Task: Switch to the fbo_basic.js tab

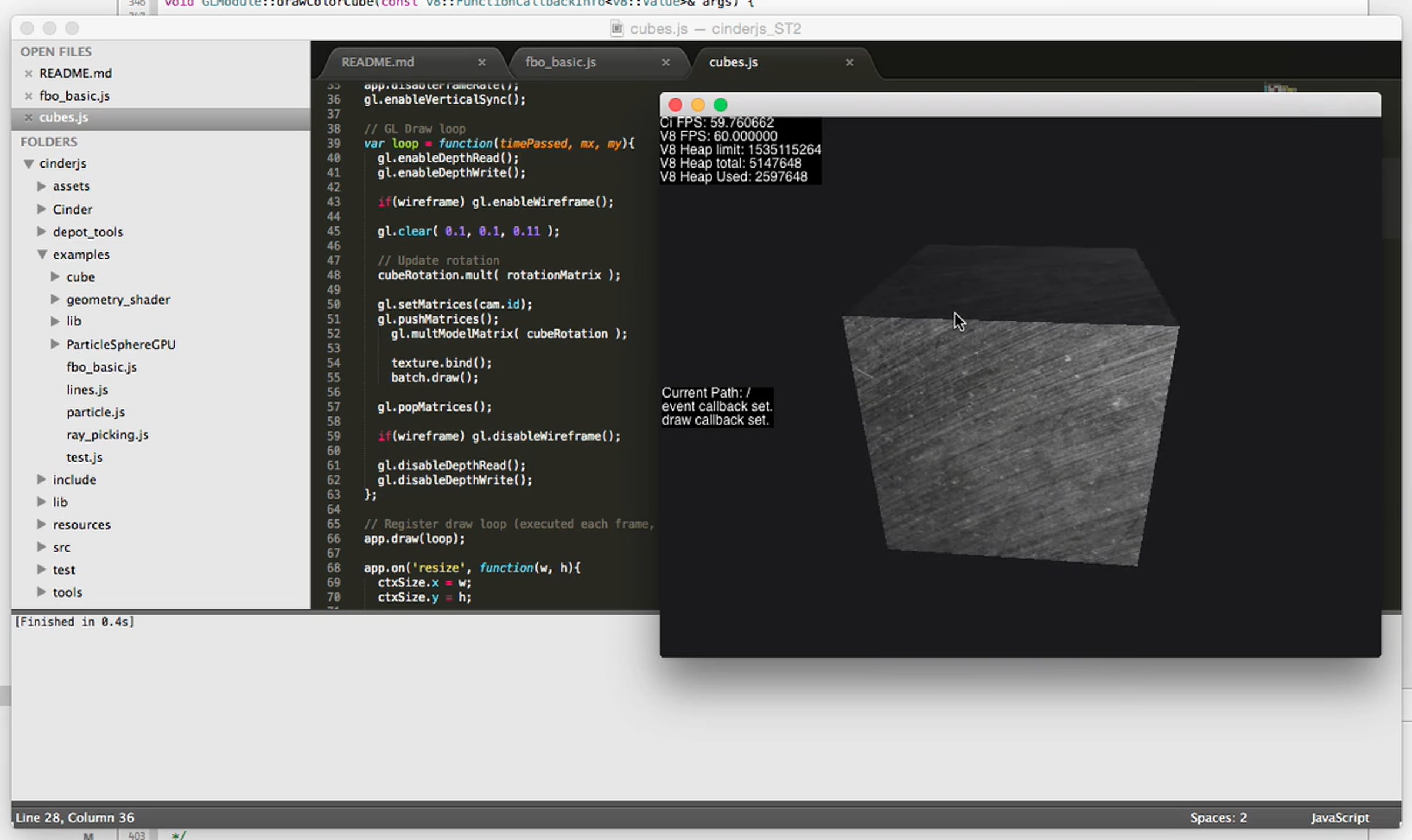Action: tap(560, 62)
